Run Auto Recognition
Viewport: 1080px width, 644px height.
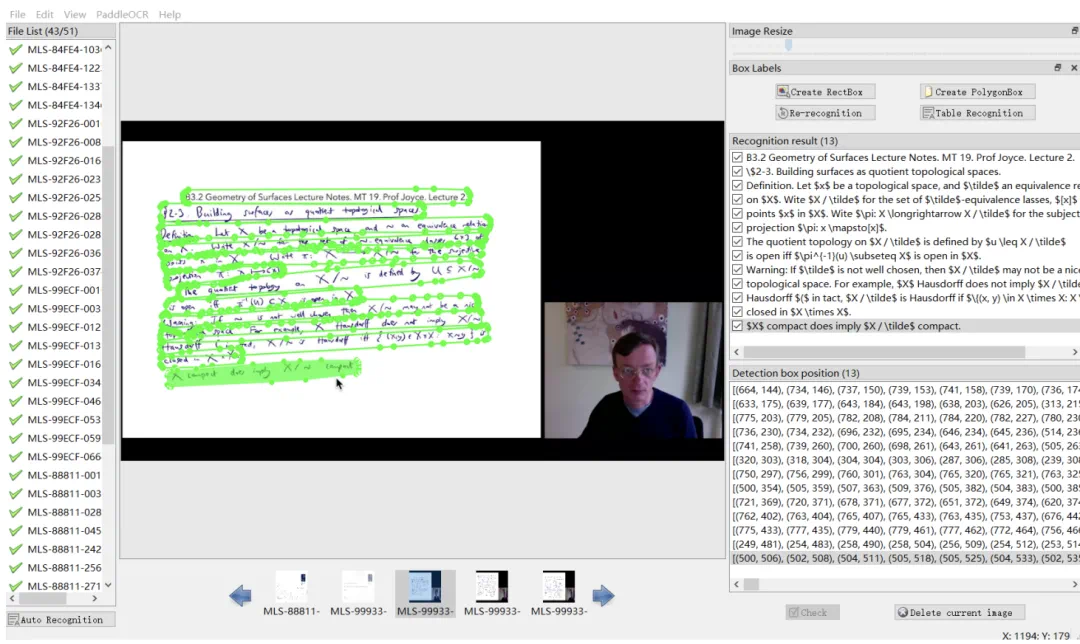61,620
